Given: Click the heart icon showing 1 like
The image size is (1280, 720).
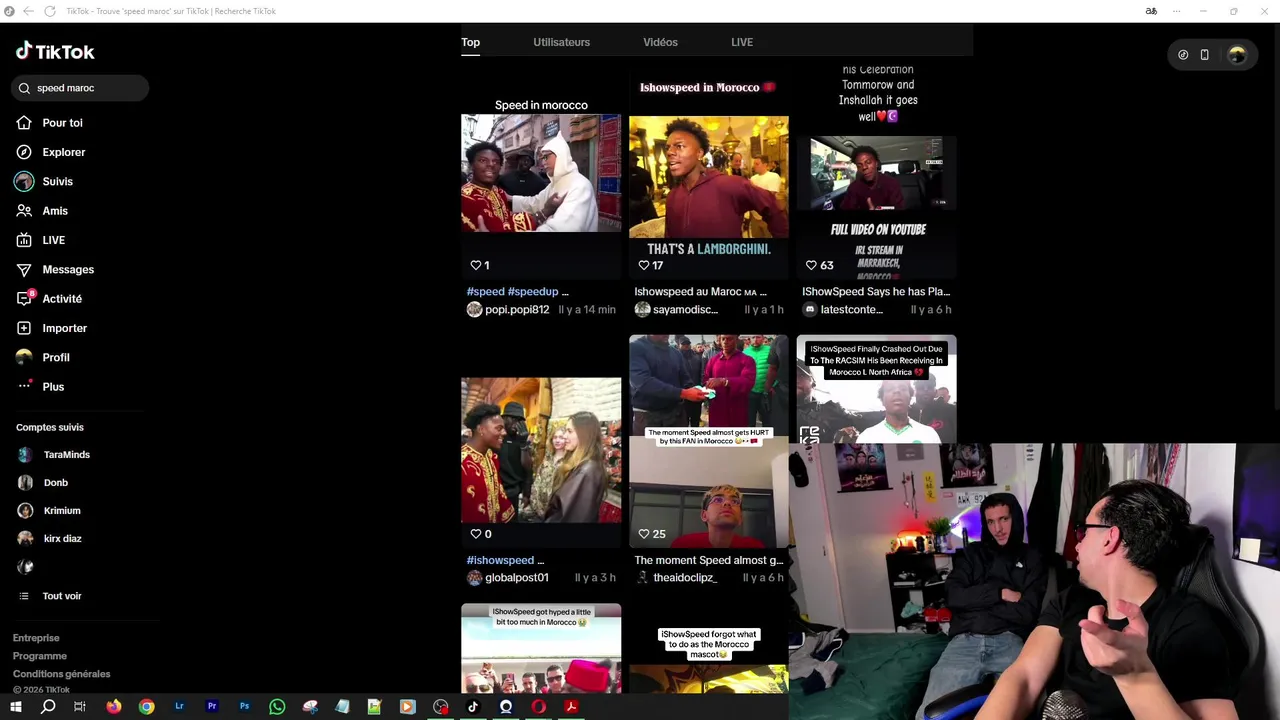Looking at the screenshot, I should pos(476,265).
